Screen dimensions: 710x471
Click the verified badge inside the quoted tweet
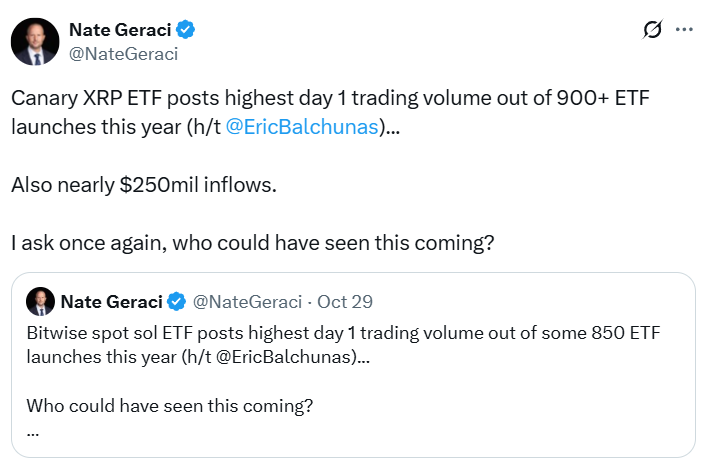(177, 301)
